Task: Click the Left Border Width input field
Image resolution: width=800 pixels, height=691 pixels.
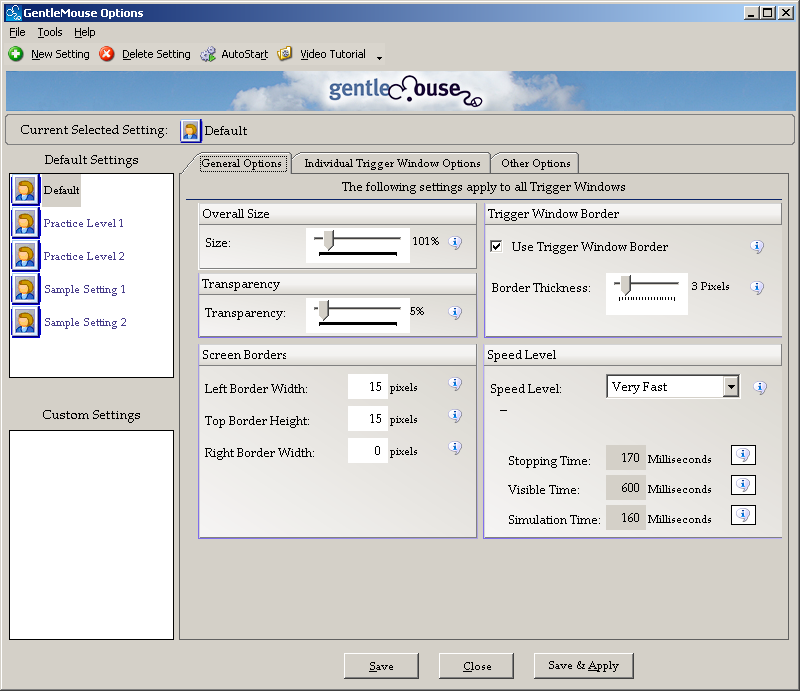Action: click(x=367, y=387)
